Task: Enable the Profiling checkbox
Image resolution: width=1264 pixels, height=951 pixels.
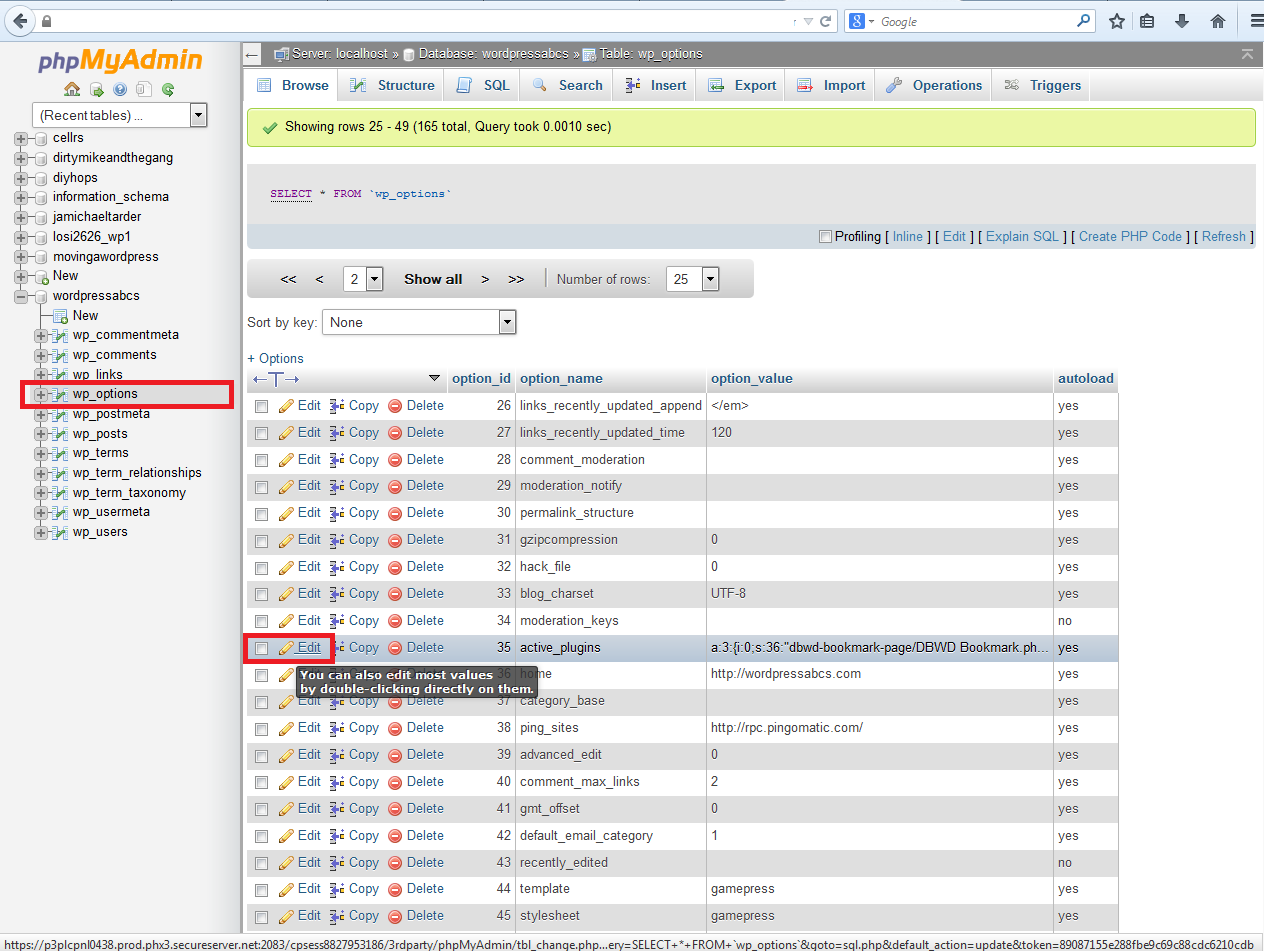Action: 825,237
